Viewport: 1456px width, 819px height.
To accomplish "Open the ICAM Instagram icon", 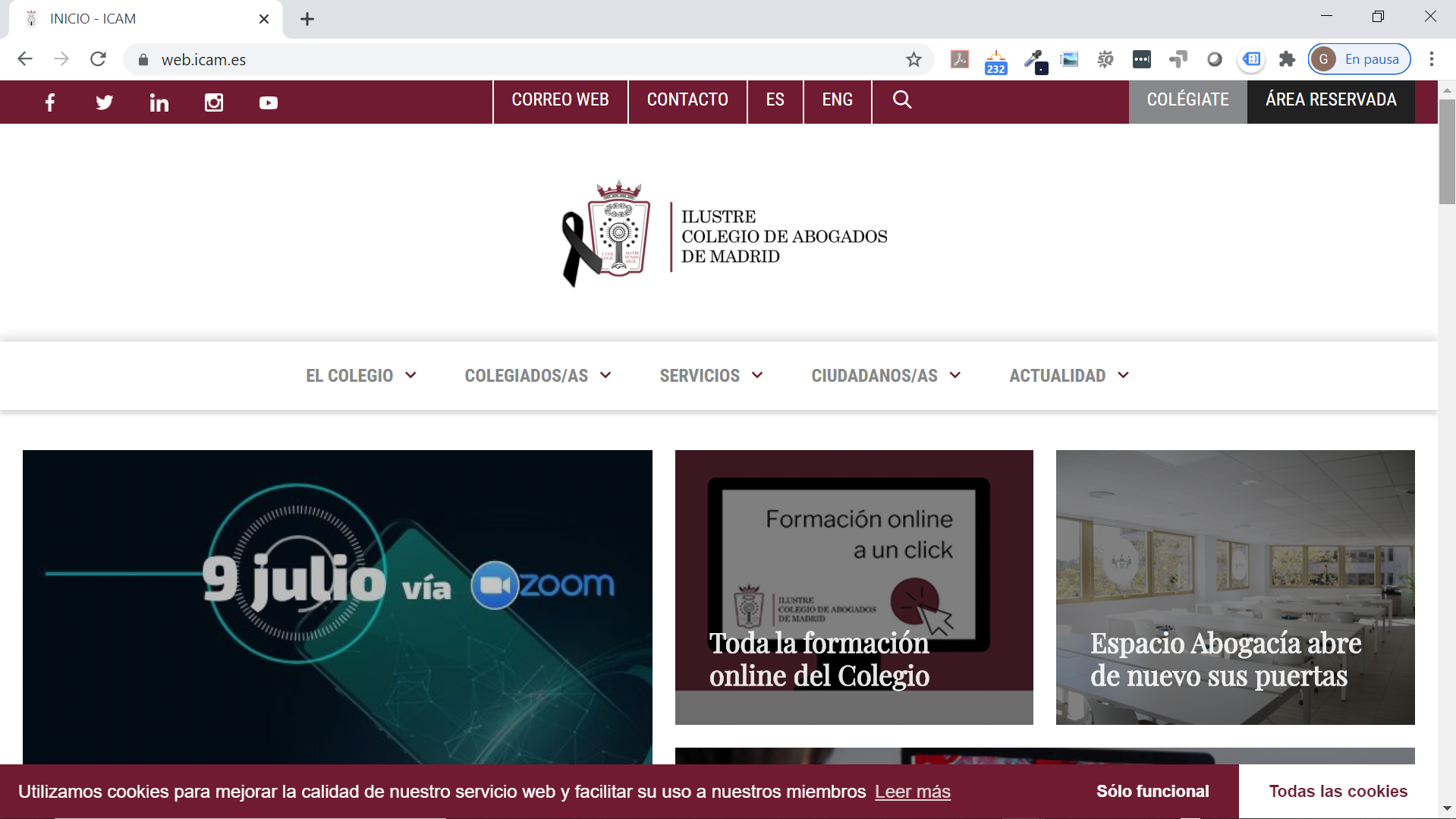I will (x=214, y=102).
